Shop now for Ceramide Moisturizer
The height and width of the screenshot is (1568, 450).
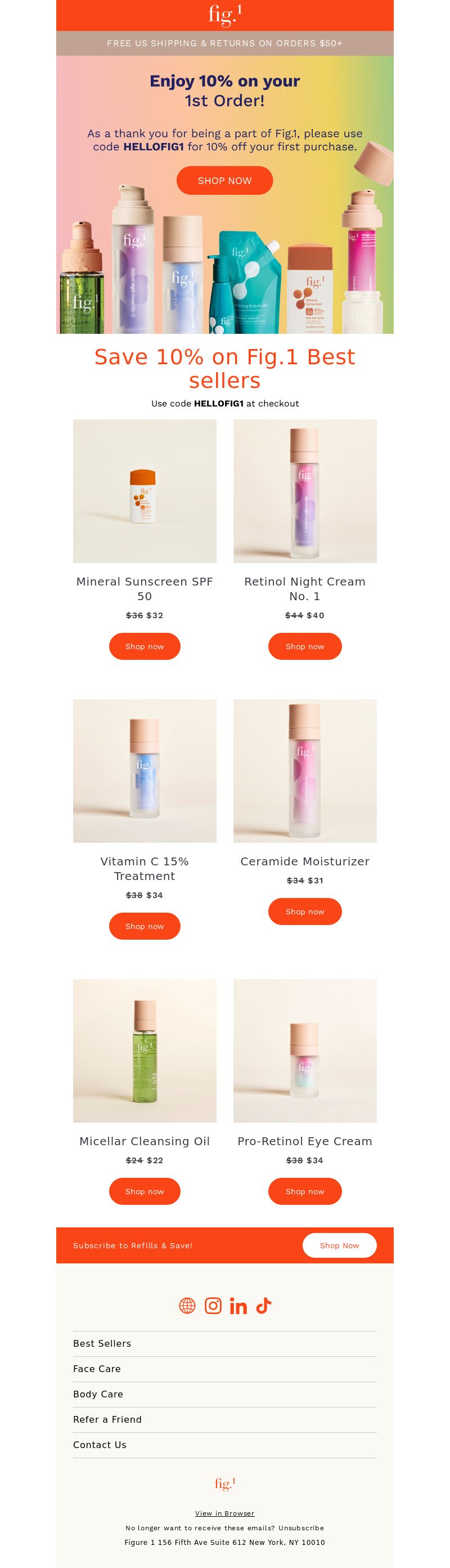[x=305, y=912]
